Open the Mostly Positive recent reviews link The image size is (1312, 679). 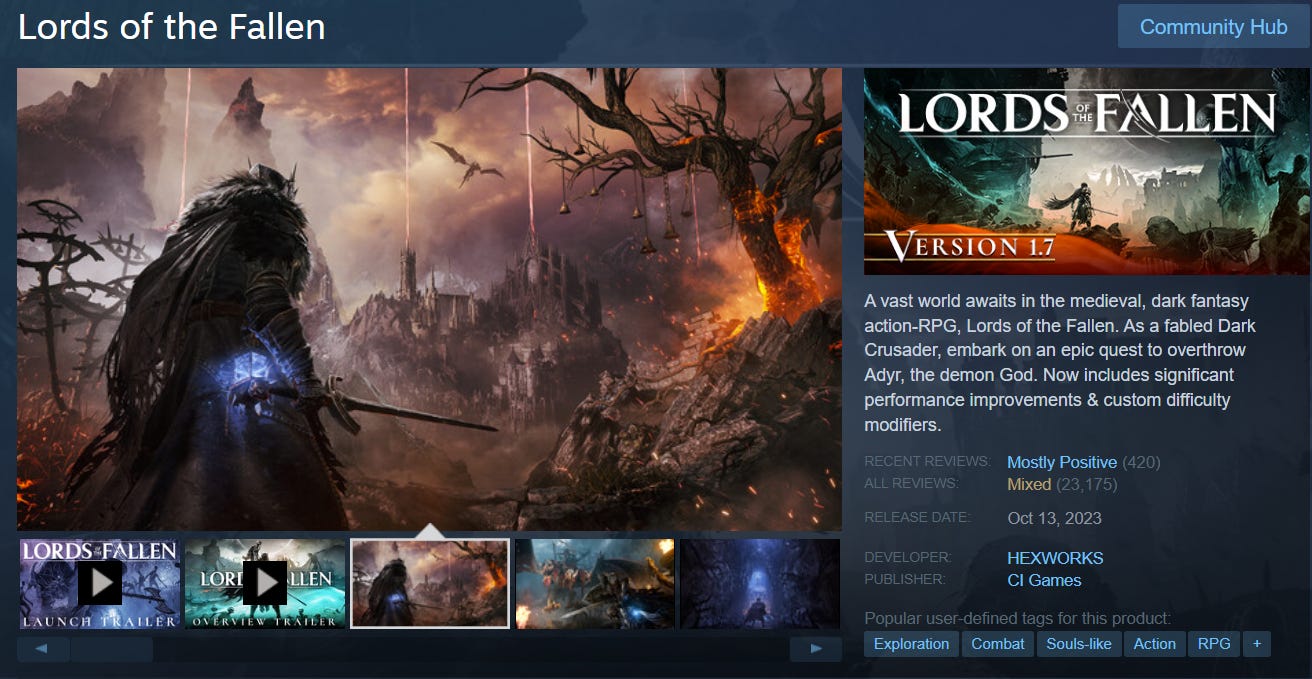coord(1062,462)
